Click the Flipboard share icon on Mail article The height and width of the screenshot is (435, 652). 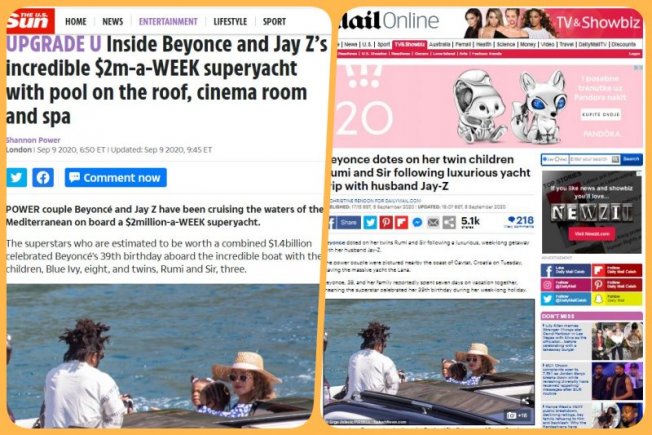point(401,222)
